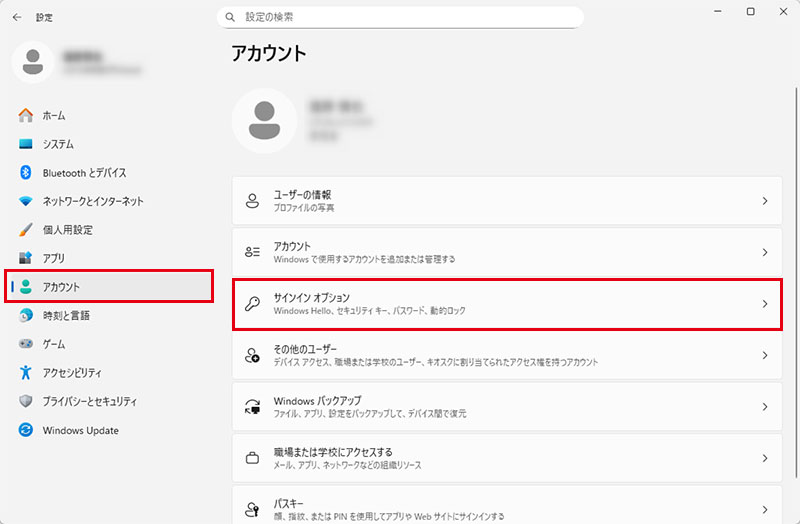Click the Windows Update sync icon

[x=26, y=430]
